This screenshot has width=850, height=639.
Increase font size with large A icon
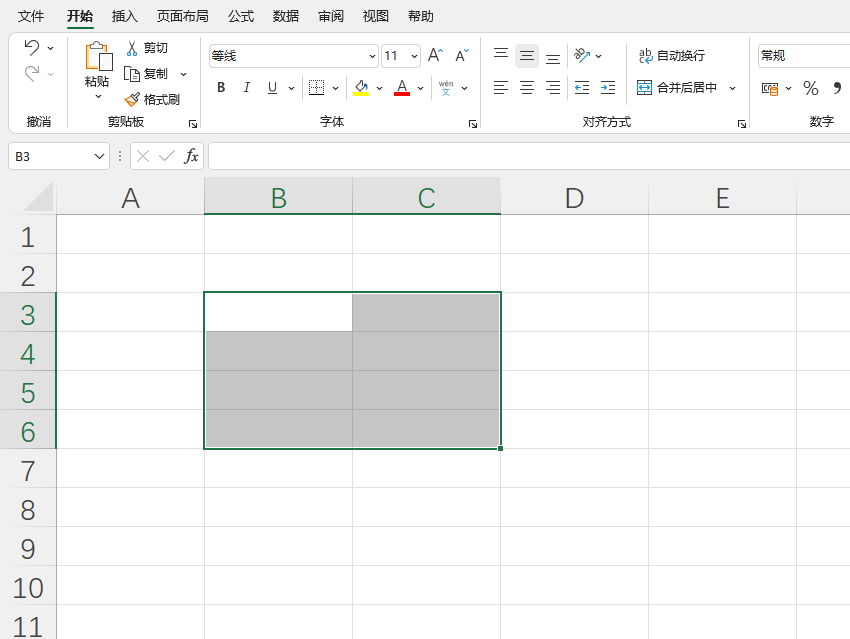(x=435, y=55)
